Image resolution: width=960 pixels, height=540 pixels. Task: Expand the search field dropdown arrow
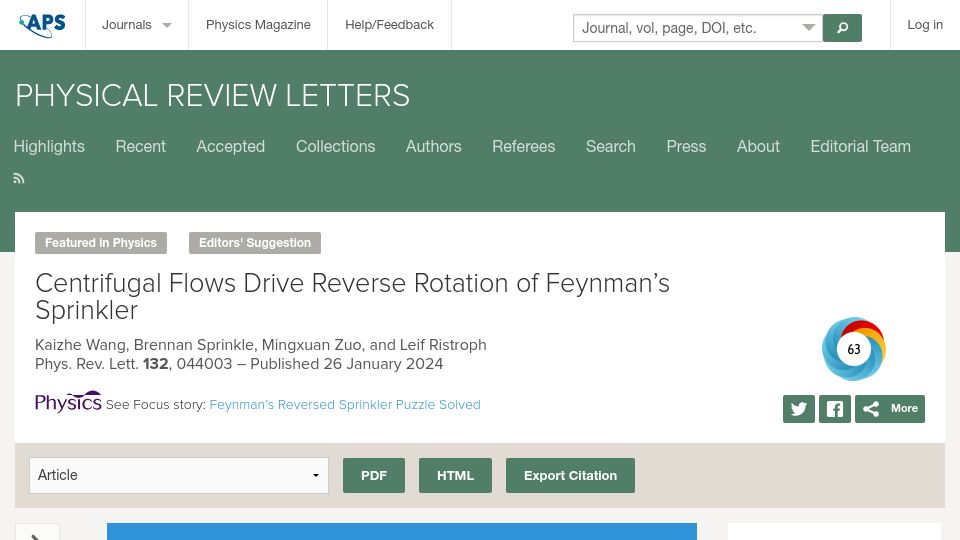pyautogui.click(x=809, y=28)
